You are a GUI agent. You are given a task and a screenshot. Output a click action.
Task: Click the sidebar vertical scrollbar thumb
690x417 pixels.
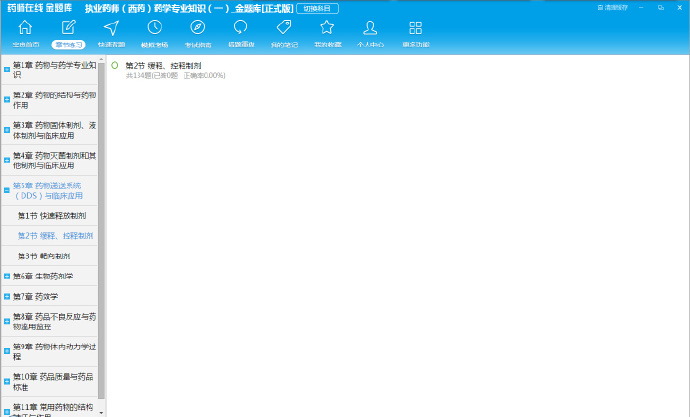click(102, 231)
